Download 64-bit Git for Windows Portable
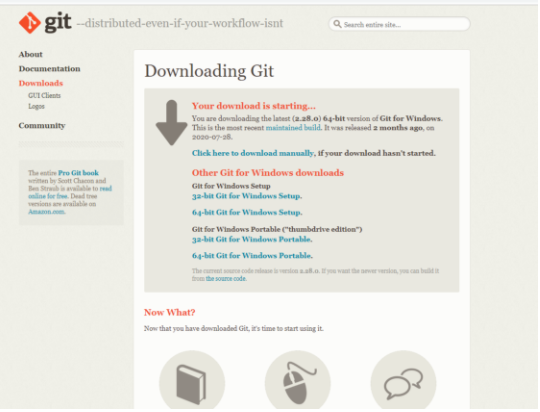 [252, 256]
